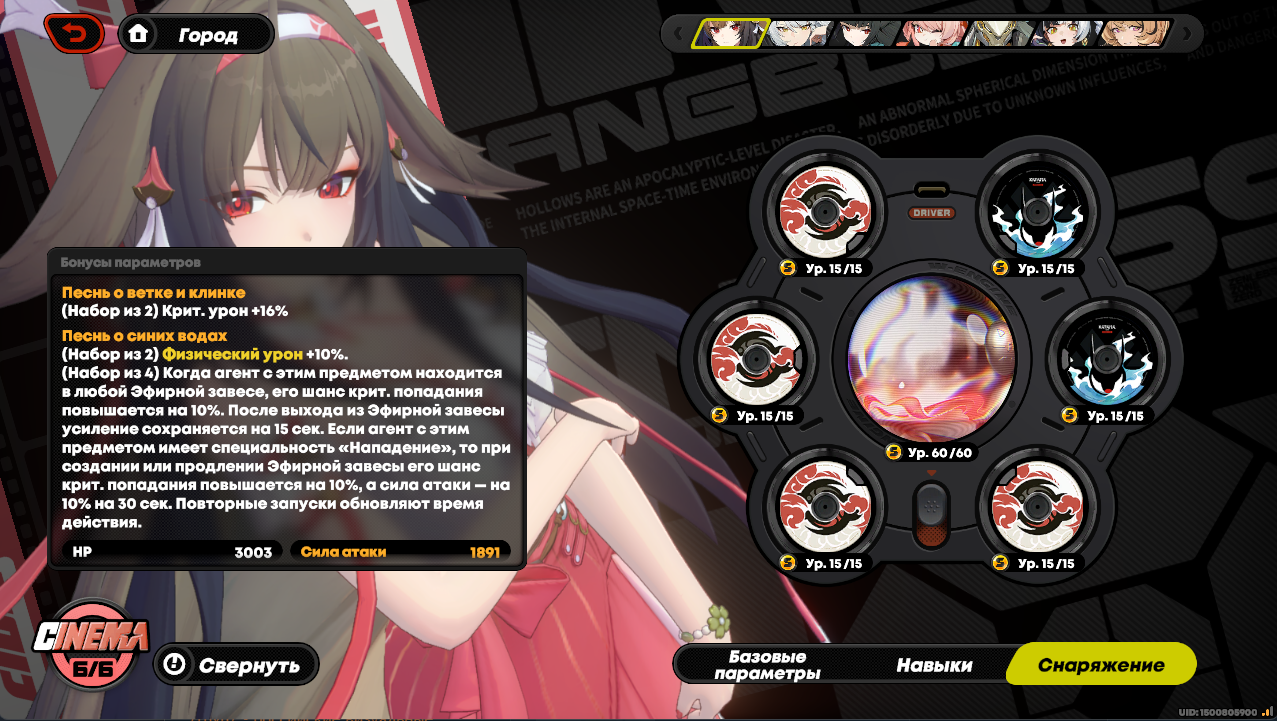Screen dimensions: 1277x721
Task: Click the house icon beside Город
Action: pyautogui.click(x=138, y=34)
